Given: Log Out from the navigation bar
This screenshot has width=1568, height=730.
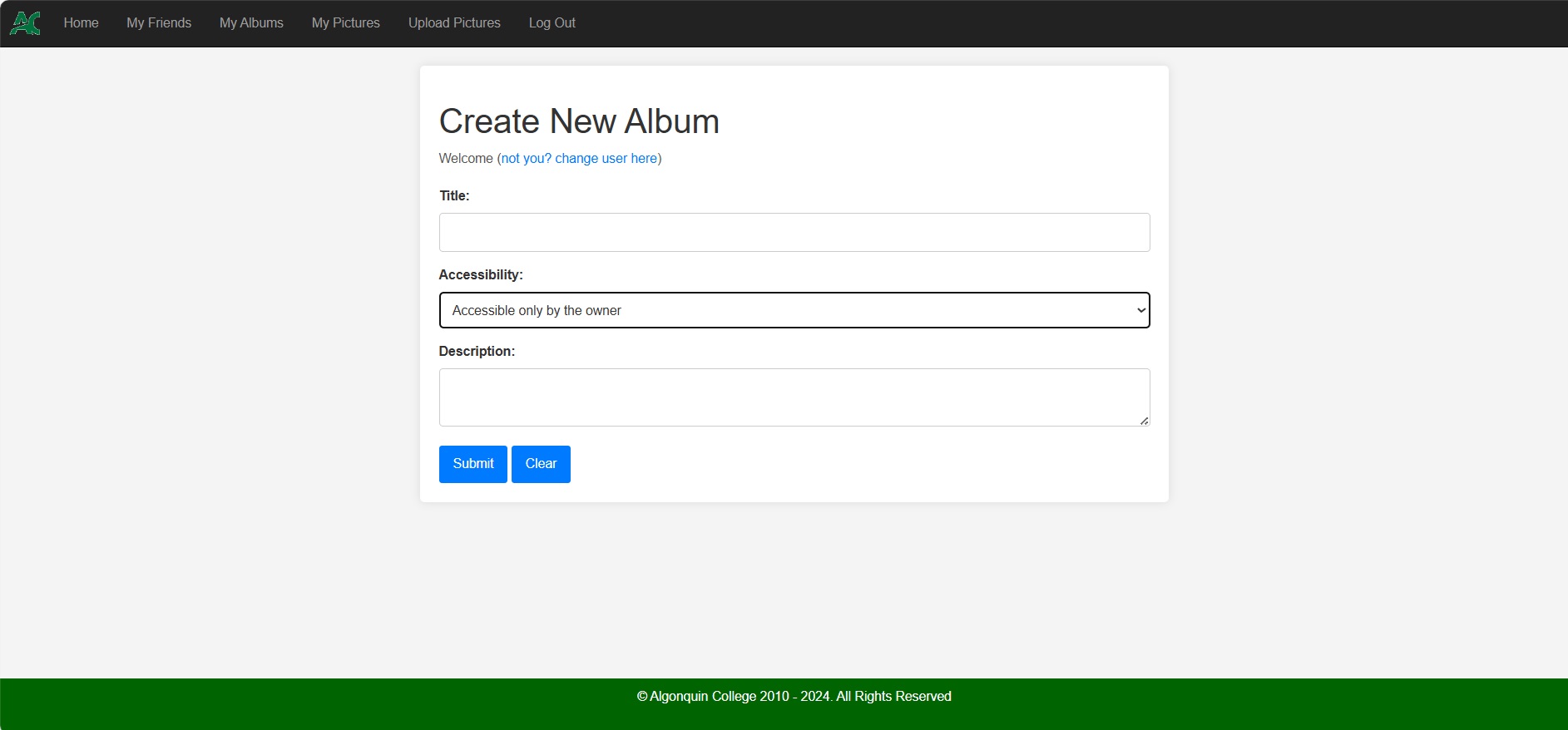Looking at the screenshot, I should [x=552, y=23].
